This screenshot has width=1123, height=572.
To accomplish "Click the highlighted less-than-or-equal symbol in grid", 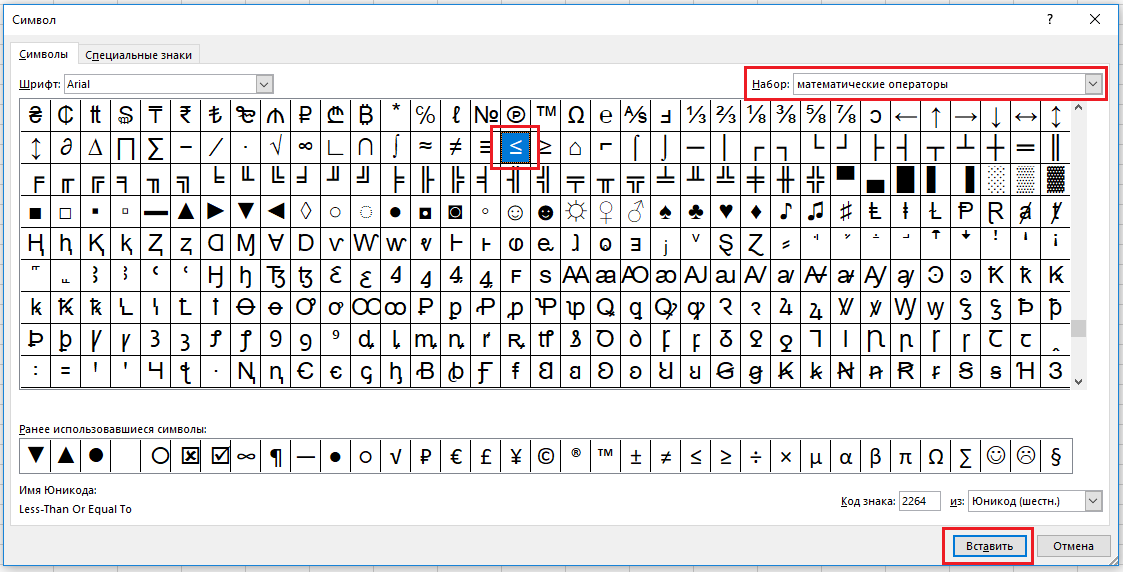I will pyautogui.click(x=516, y=148).
